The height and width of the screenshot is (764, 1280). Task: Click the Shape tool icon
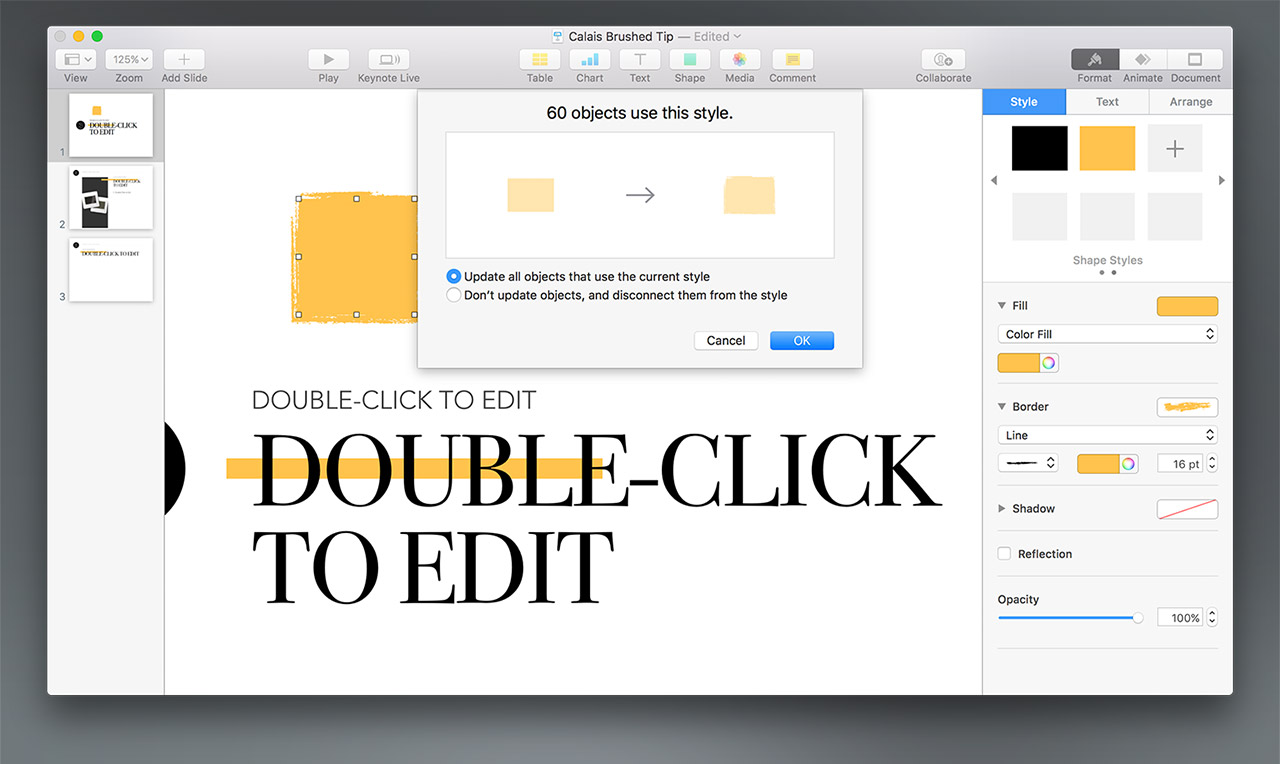tap(689, 60)
